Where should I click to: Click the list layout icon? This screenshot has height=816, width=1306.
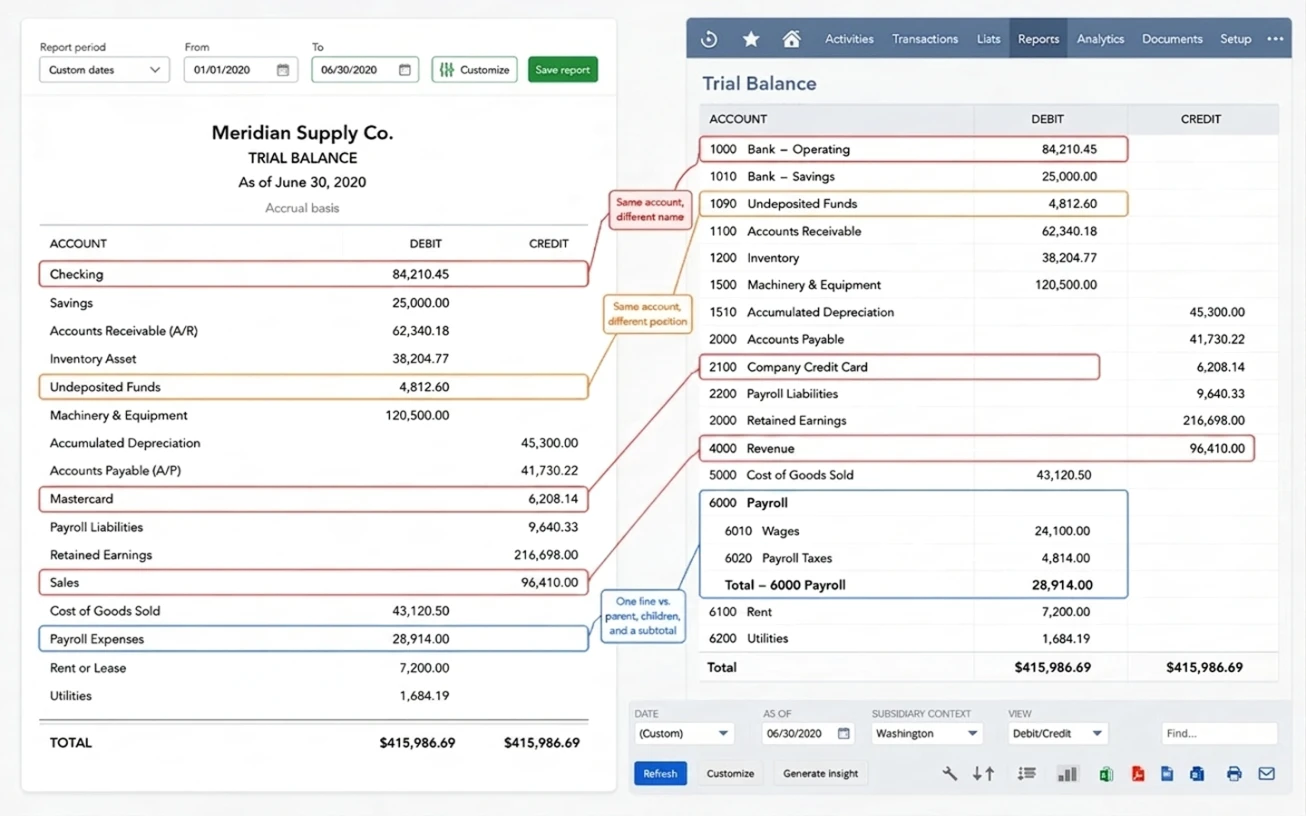(x=1026, y=773)
